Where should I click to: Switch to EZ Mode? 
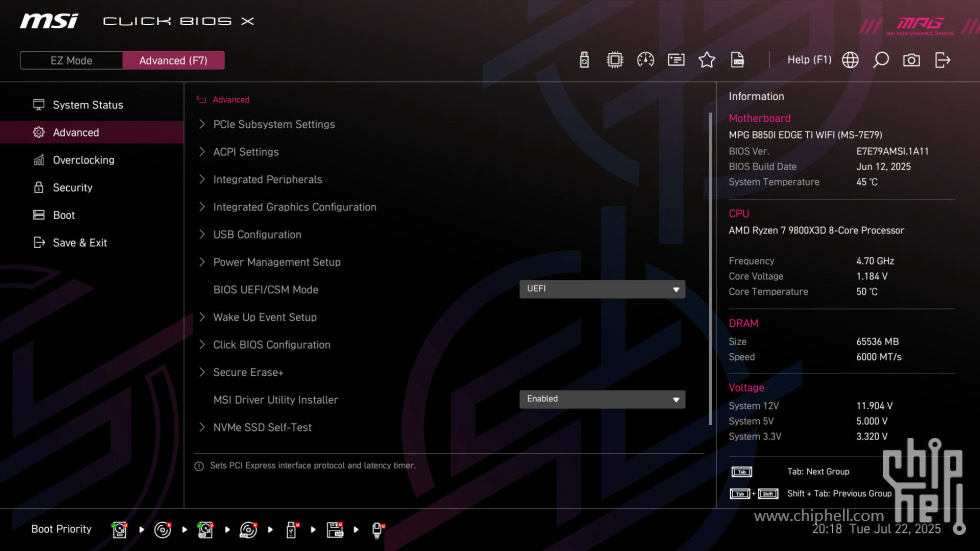71,61
